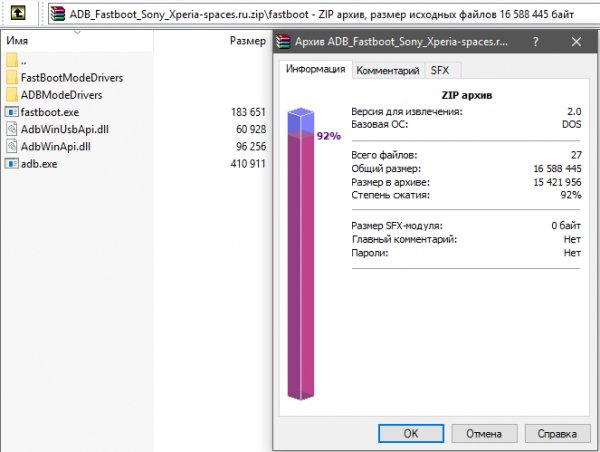
Task: Click the size value 410 911
Action: point(248,164)
